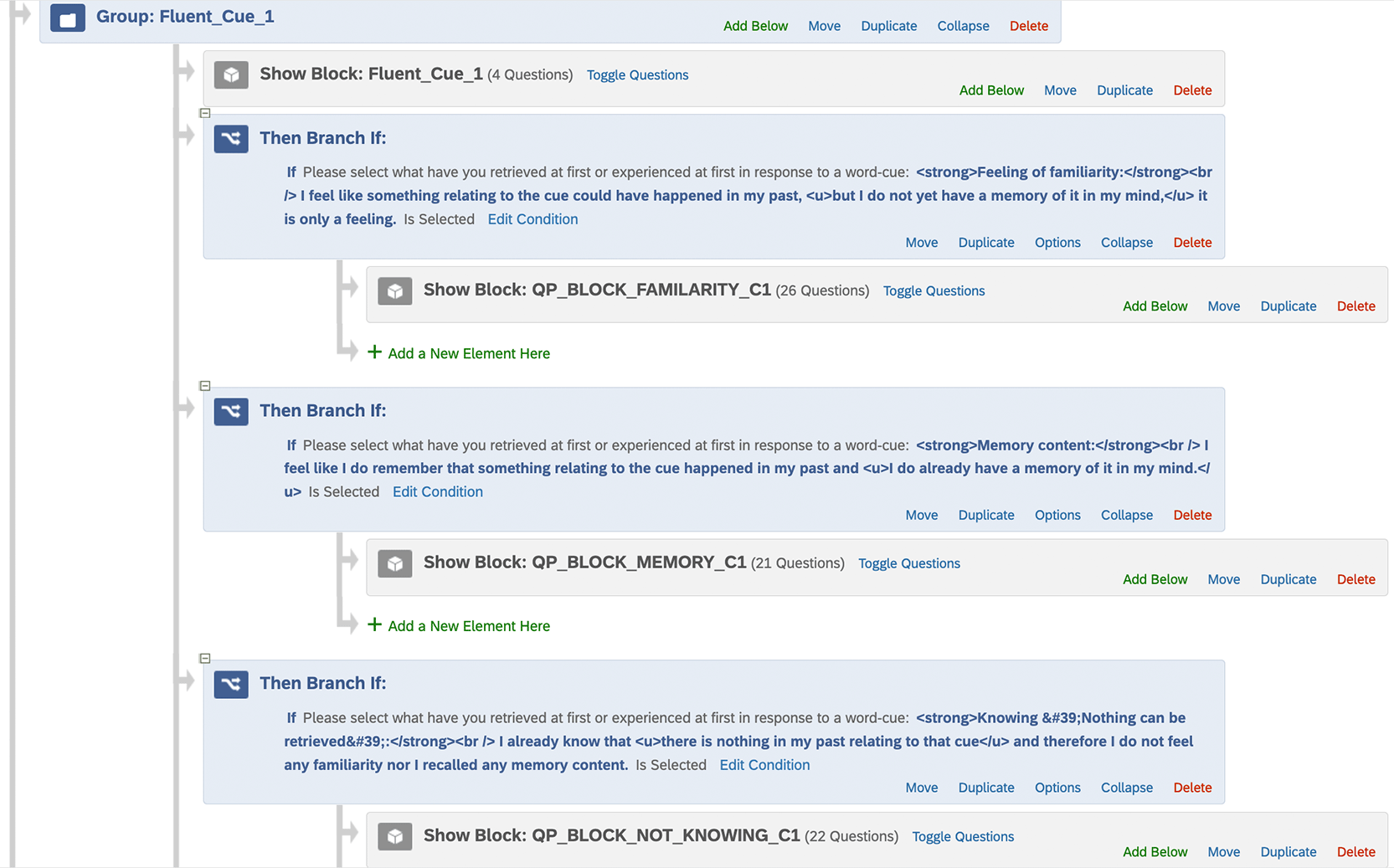Collapse the Feeling of familiarity branch with minus box
1394x868 pixels.
pos(205,113)
